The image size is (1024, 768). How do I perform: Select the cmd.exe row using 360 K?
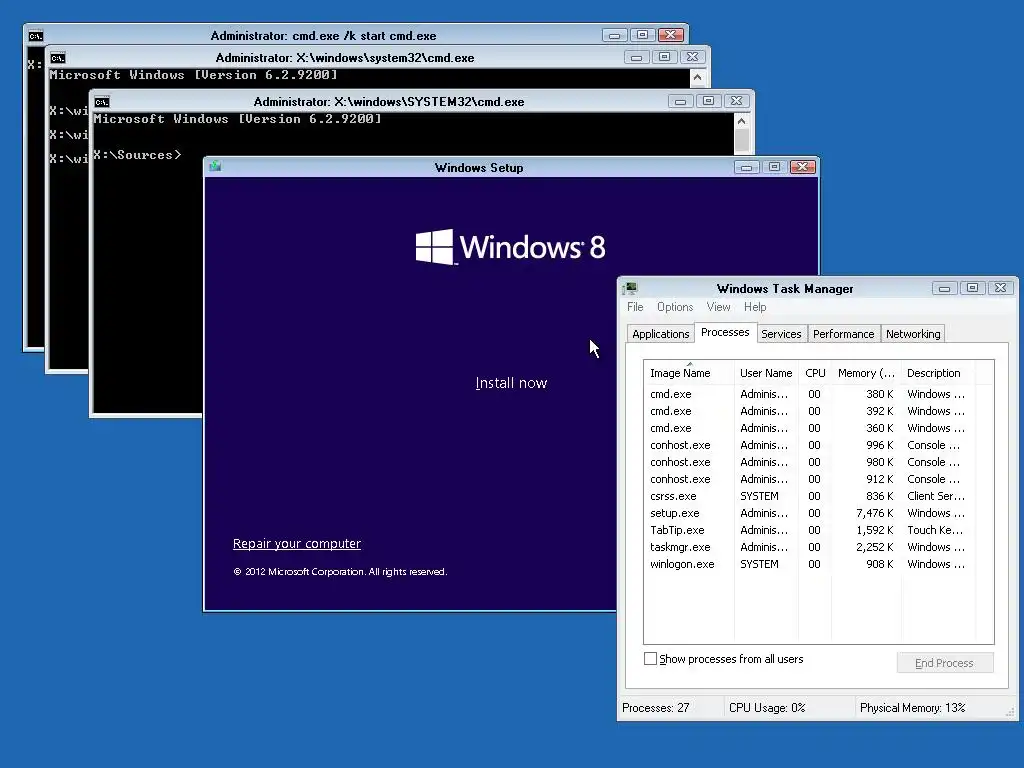810,428
